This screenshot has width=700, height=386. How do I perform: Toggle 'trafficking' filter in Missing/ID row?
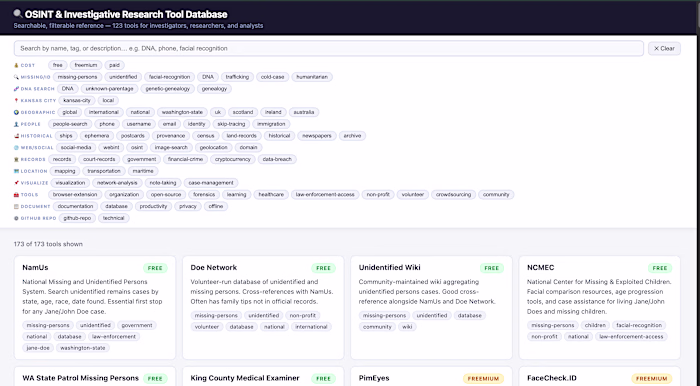click(x=237, y=77)
